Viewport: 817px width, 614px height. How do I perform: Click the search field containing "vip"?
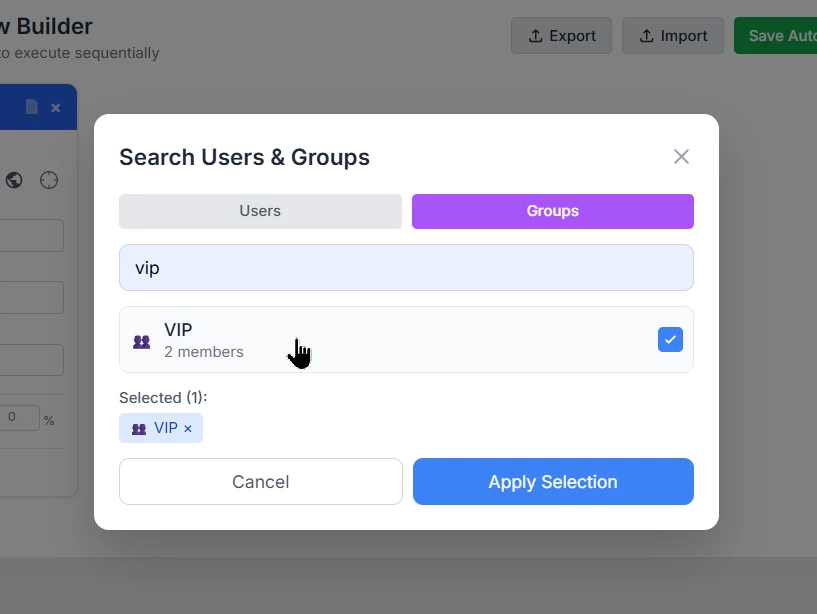coord(406,268)
